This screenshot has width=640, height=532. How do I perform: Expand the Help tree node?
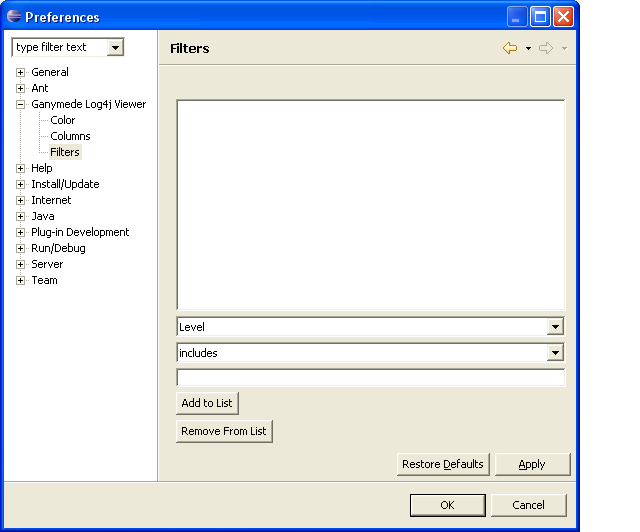[x=20, y=169]
